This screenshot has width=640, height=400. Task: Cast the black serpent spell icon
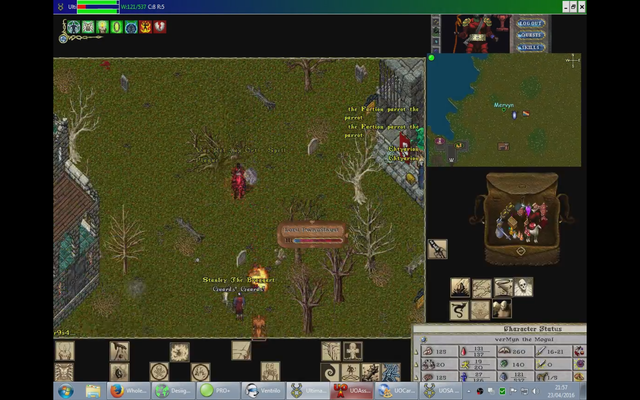click(459, 310)
